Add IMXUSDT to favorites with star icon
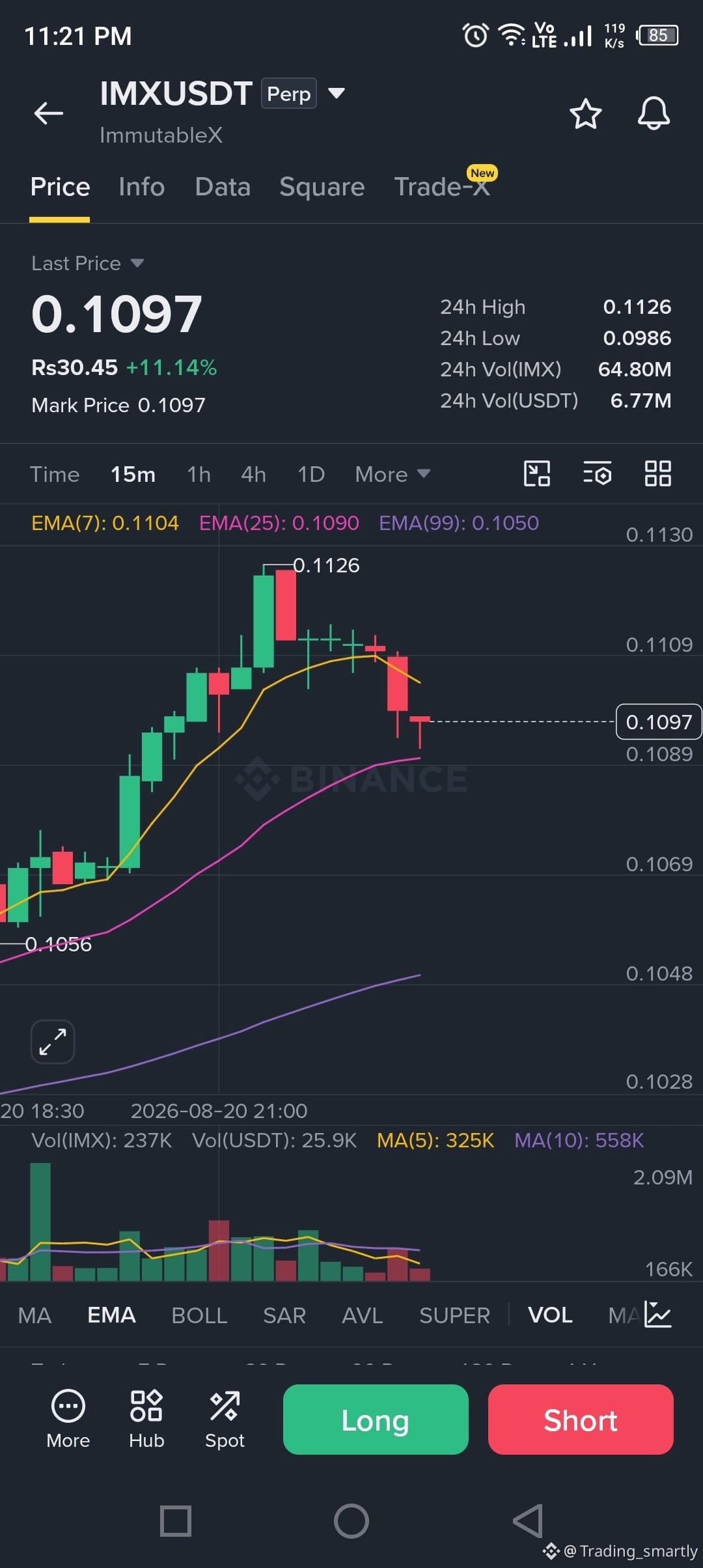Viewport: 703px width, 1568px height. point(585,114)
